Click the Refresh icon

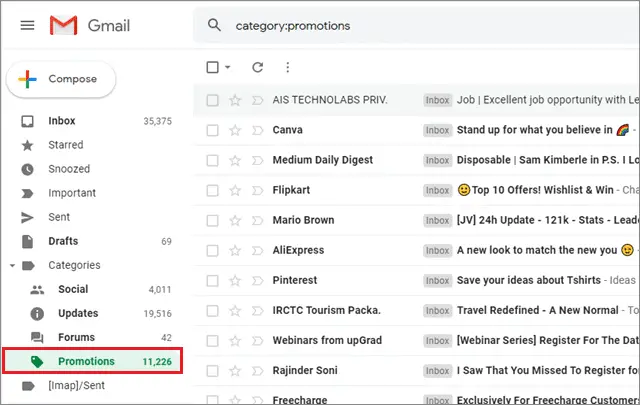(258, 67)
